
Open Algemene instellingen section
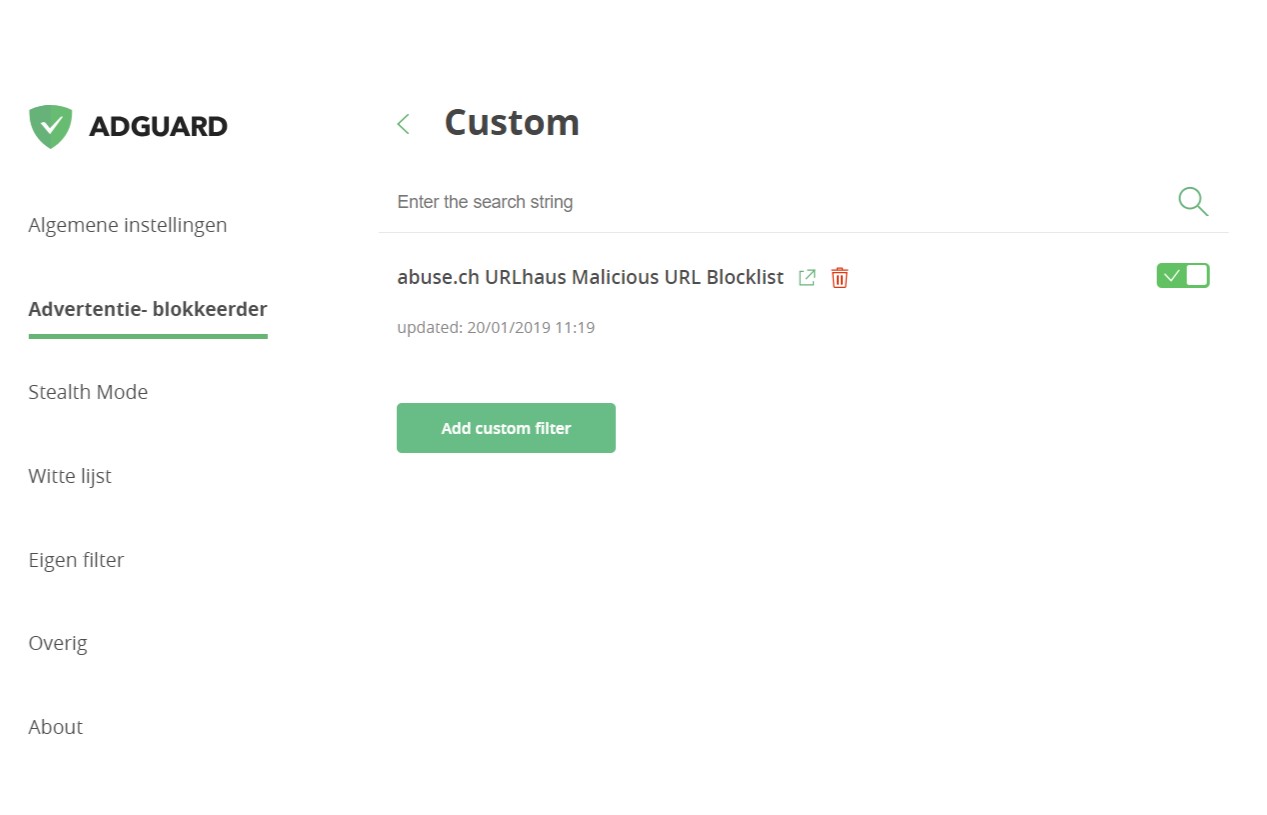[127, 225]
